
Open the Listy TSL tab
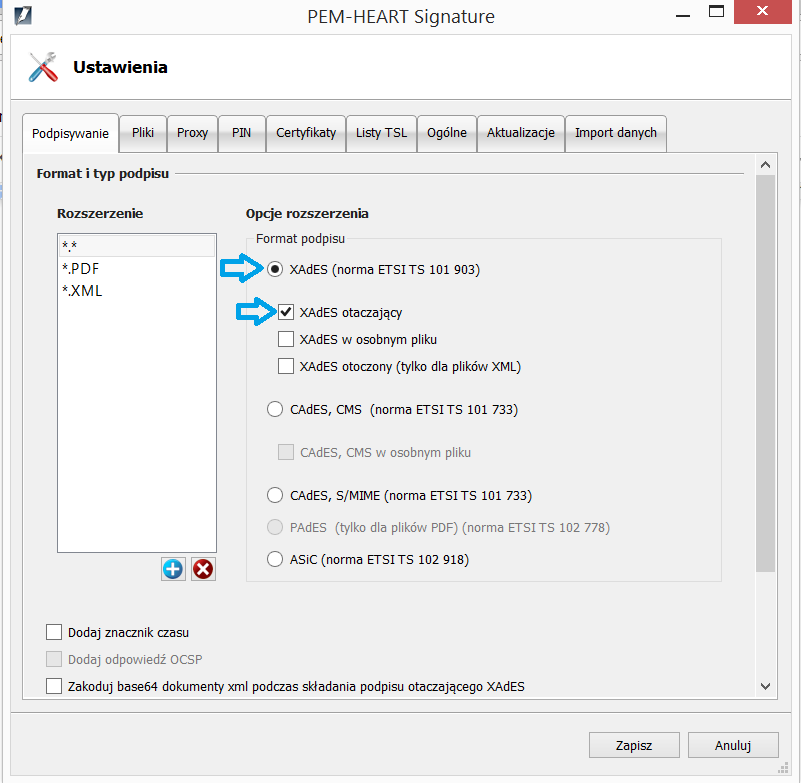pyautogui.click(x=382, y=133)
